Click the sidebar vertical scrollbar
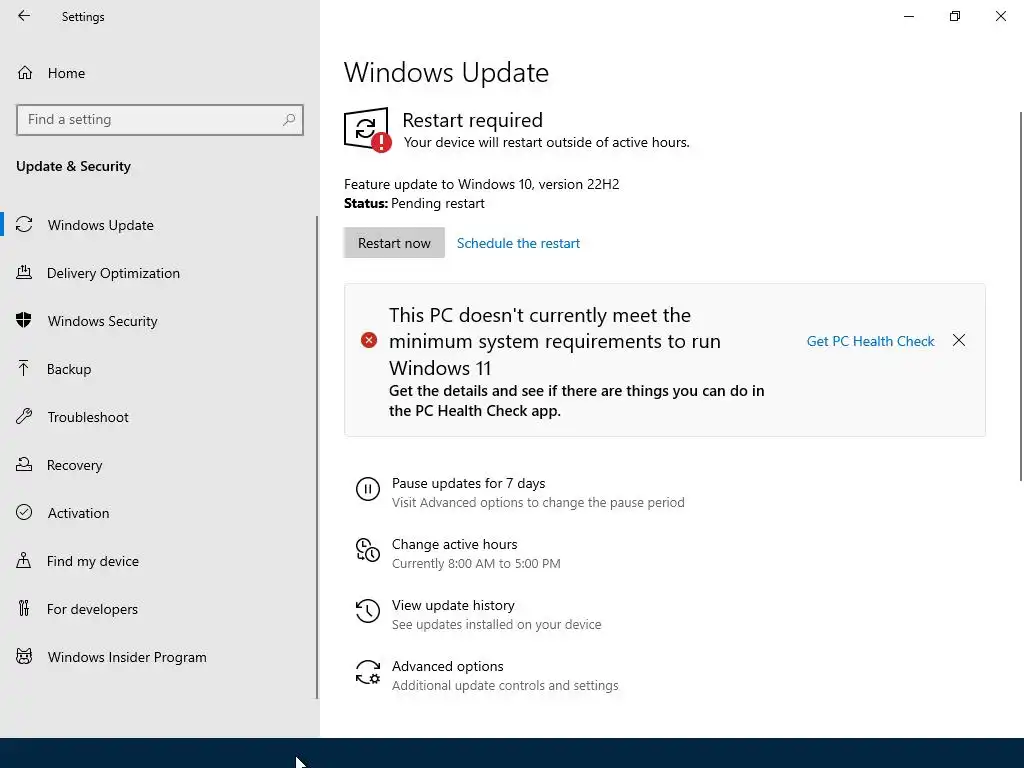Viewport: 1024px width, 768px height. coord(317,457)
